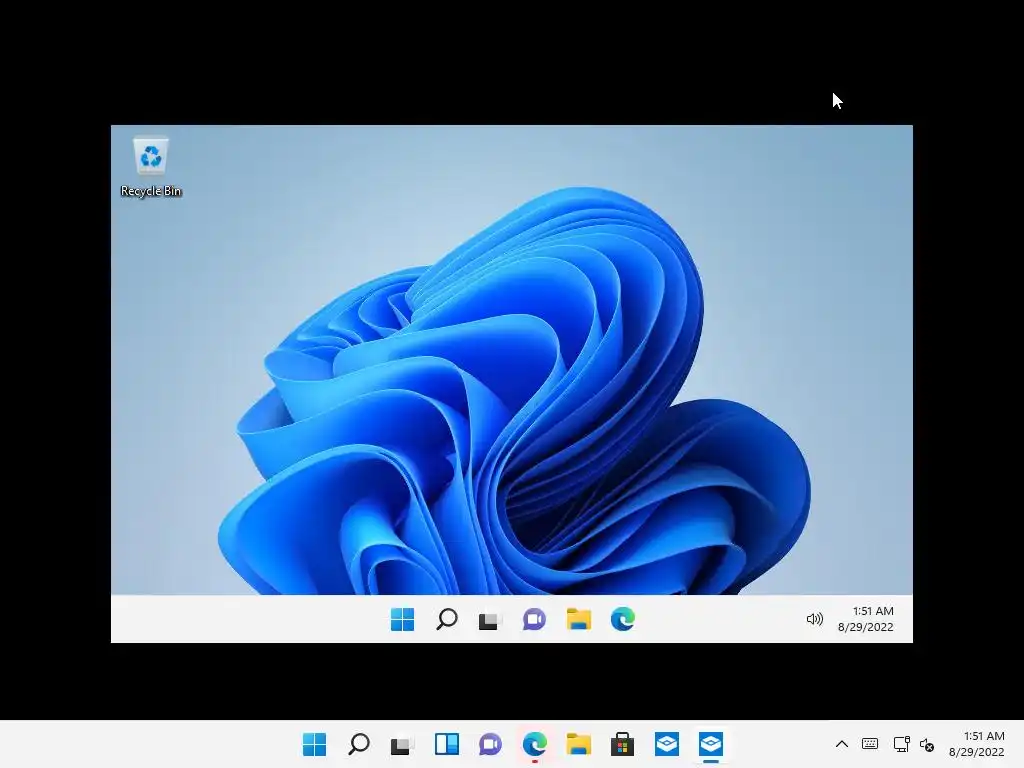Open Search in the inner sandbox taskbar

pos(447,619)
